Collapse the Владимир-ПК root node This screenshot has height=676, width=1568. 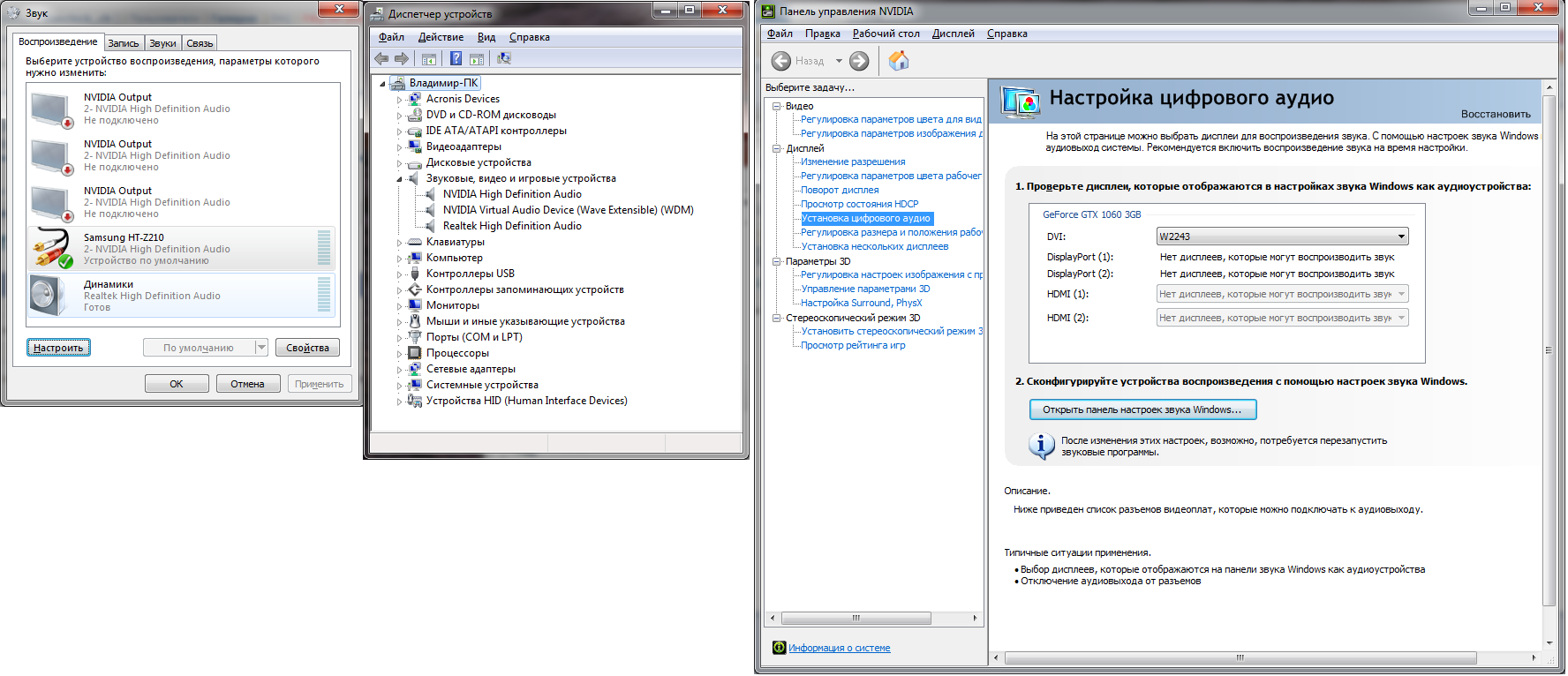point(382,84)
